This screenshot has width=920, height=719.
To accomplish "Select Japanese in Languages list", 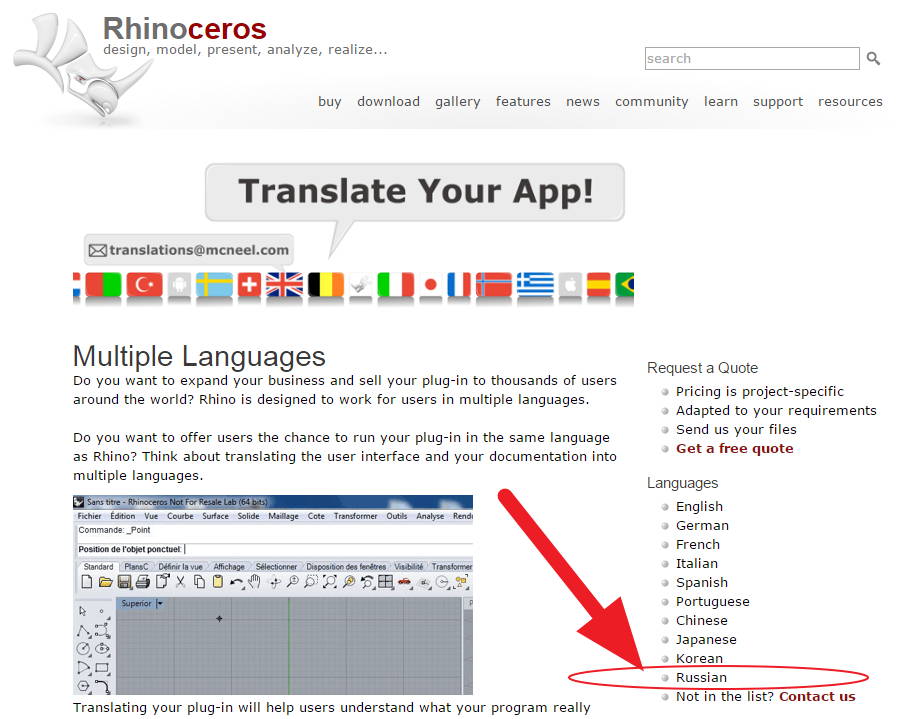I will [x=706, y=639].
